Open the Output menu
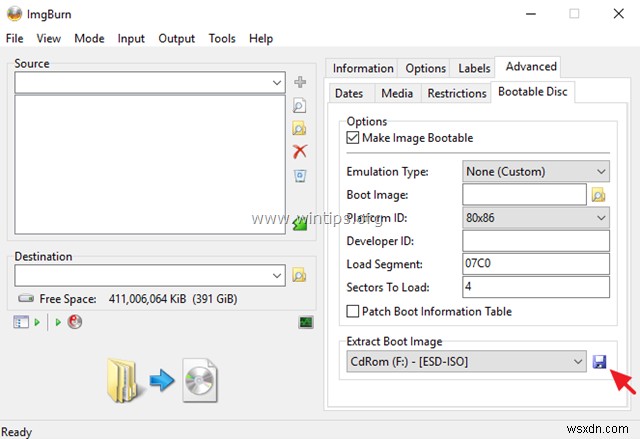The width and height of the screenshot is (640, 439). click(x=176, y=38)
